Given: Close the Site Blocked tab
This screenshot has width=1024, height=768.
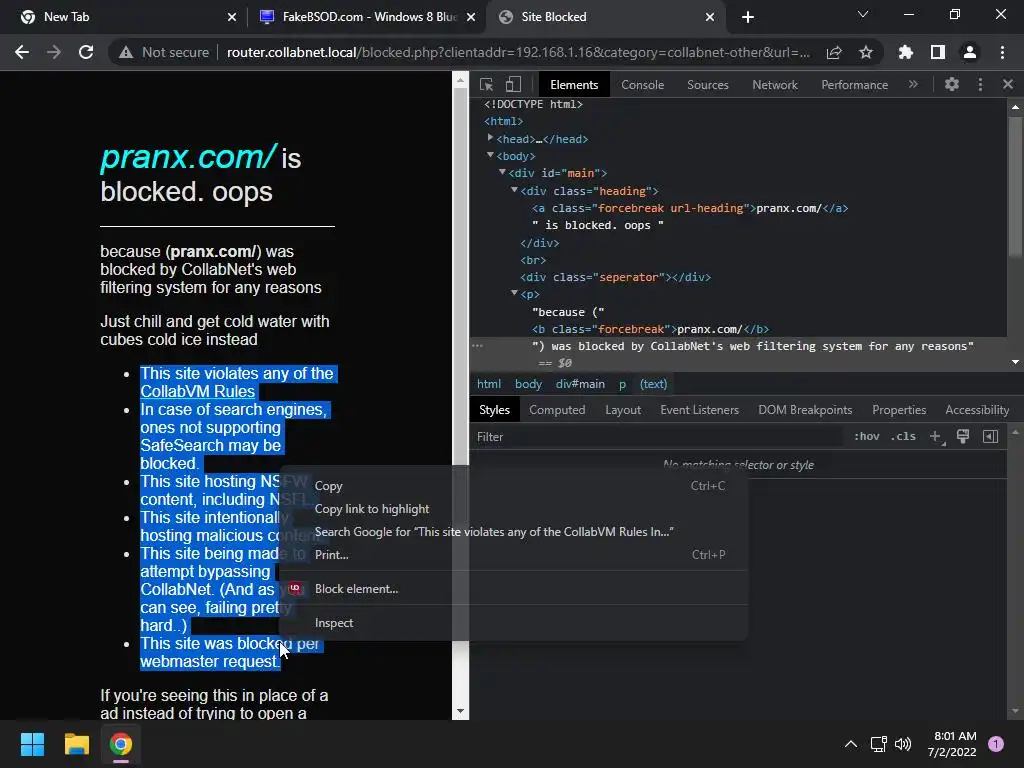Looking at the screenshot, I should 710,17.
